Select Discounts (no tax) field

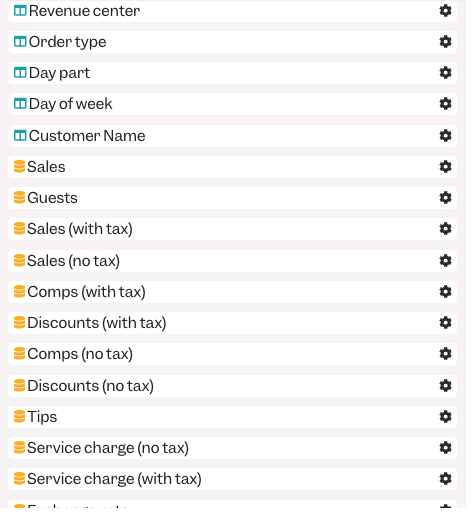(x=232, y=386)
